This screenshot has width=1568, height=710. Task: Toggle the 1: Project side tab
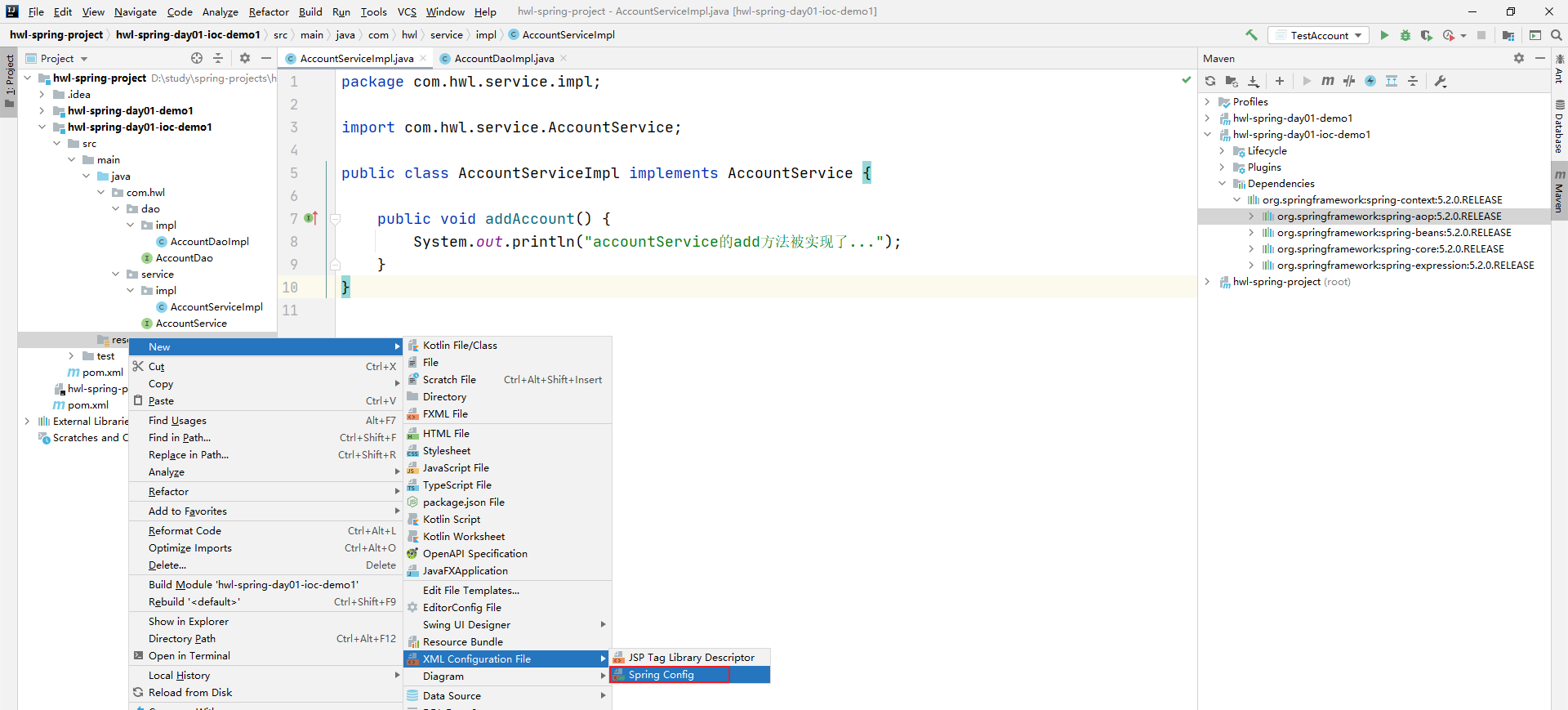tap(9, 83)
